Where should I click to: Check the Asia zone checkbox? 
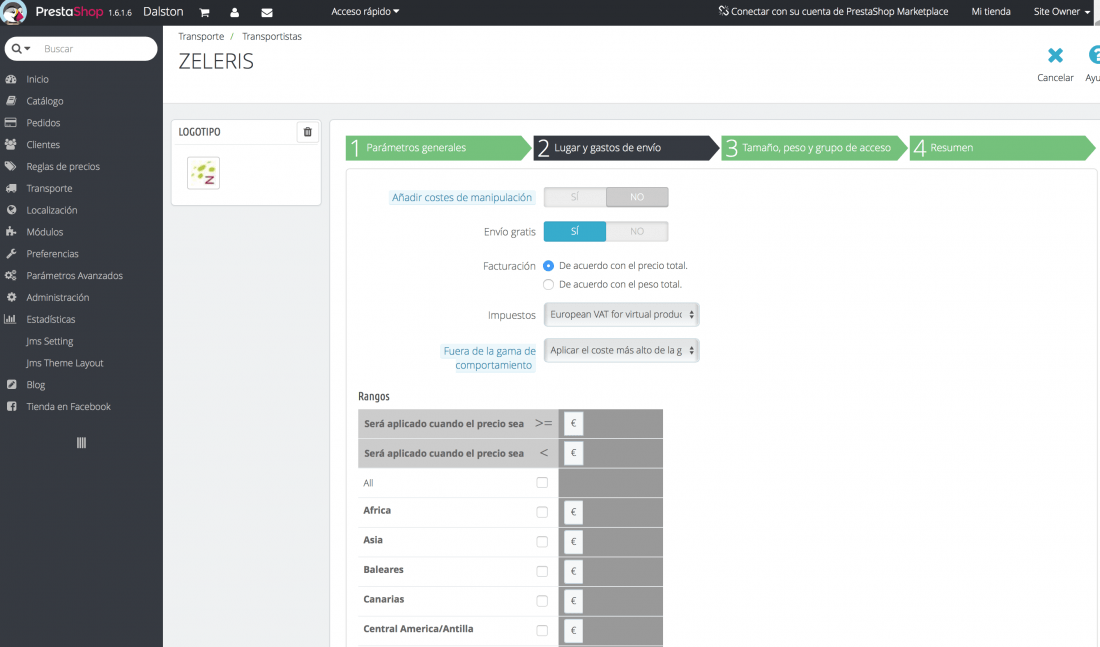(542, 542)
